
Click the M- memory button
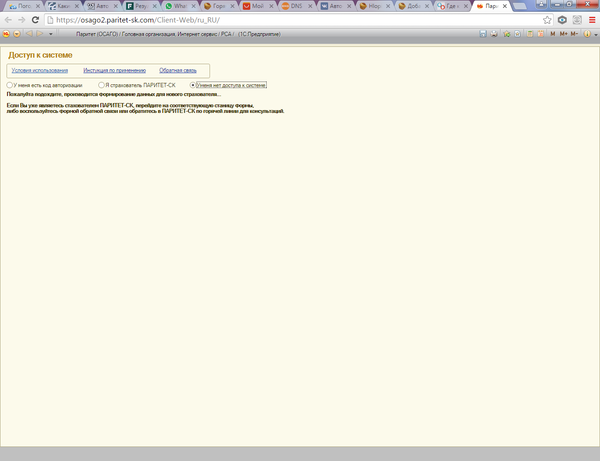click(x=574, y=34)
